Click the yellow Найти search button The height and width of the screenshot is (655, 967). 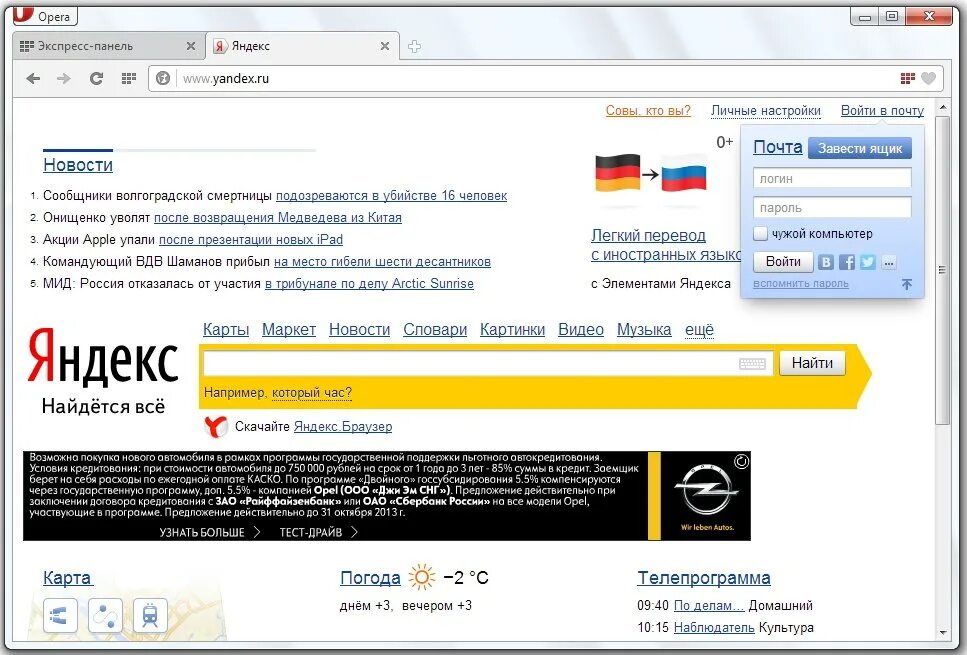pos(812,362)
